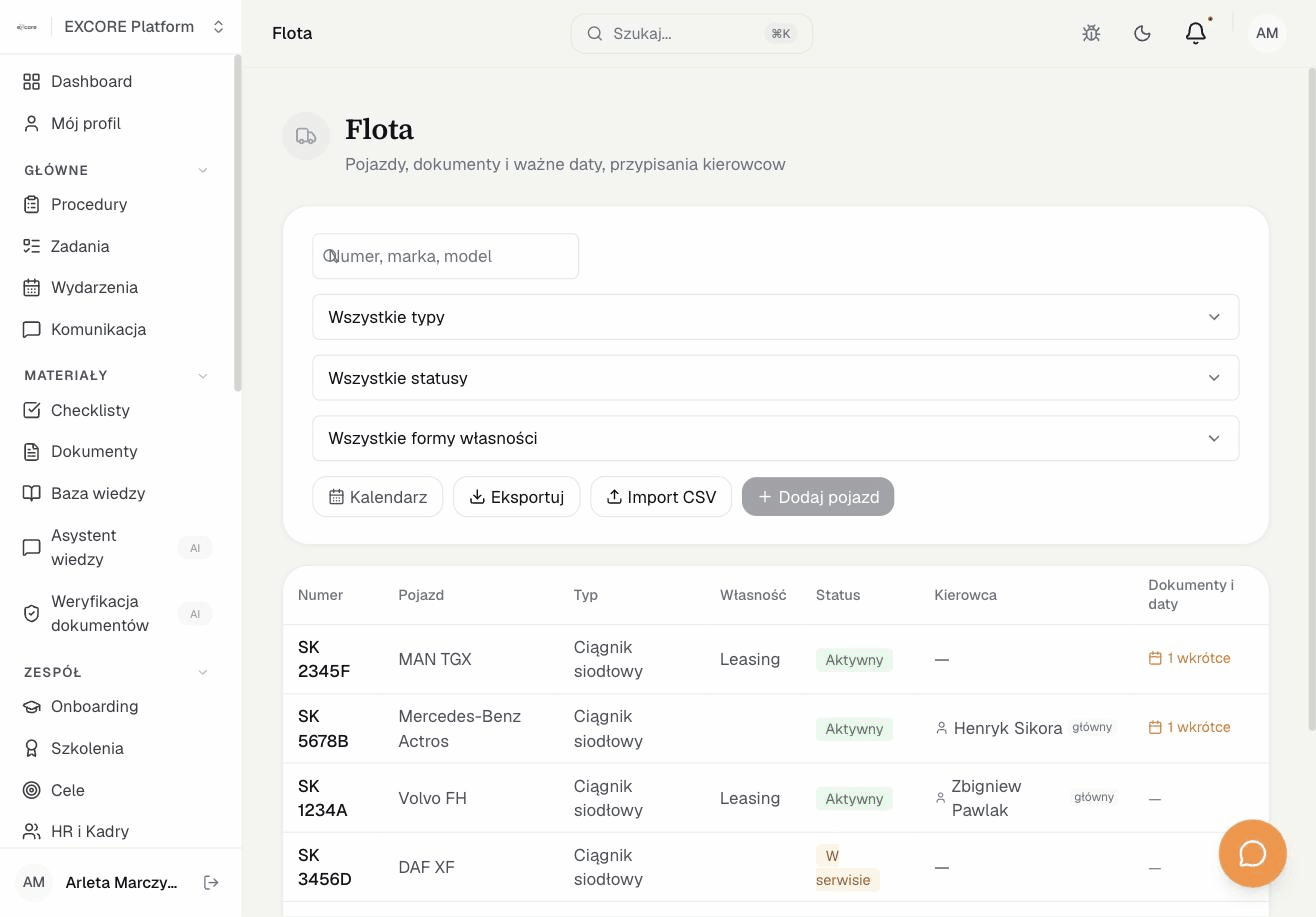Click the Dashboard grid icon

tap(32, 81)
